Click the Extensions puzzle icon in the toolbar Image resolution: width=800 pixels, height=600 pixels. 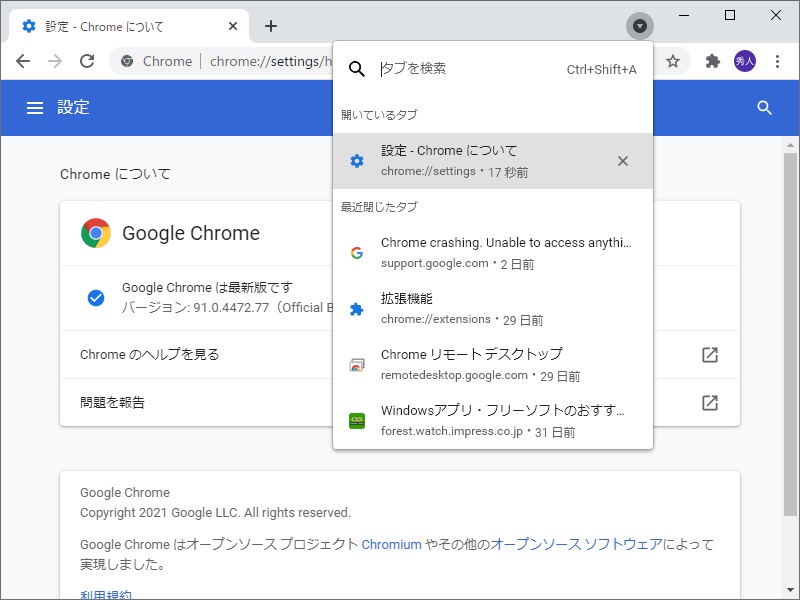(712, 61)
